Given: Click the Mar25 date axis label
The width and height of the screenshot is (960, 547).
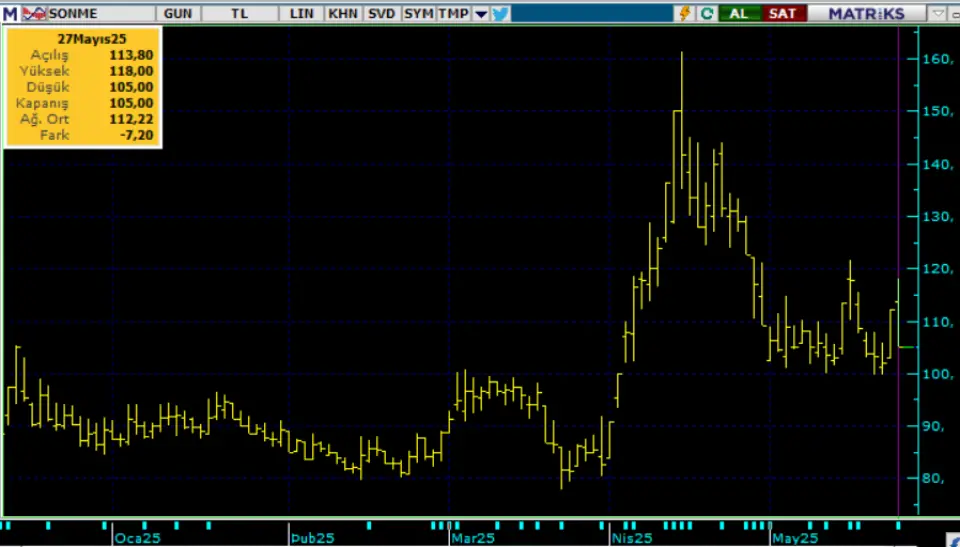Looking at the screenshot, I should [x=473, y=538].
